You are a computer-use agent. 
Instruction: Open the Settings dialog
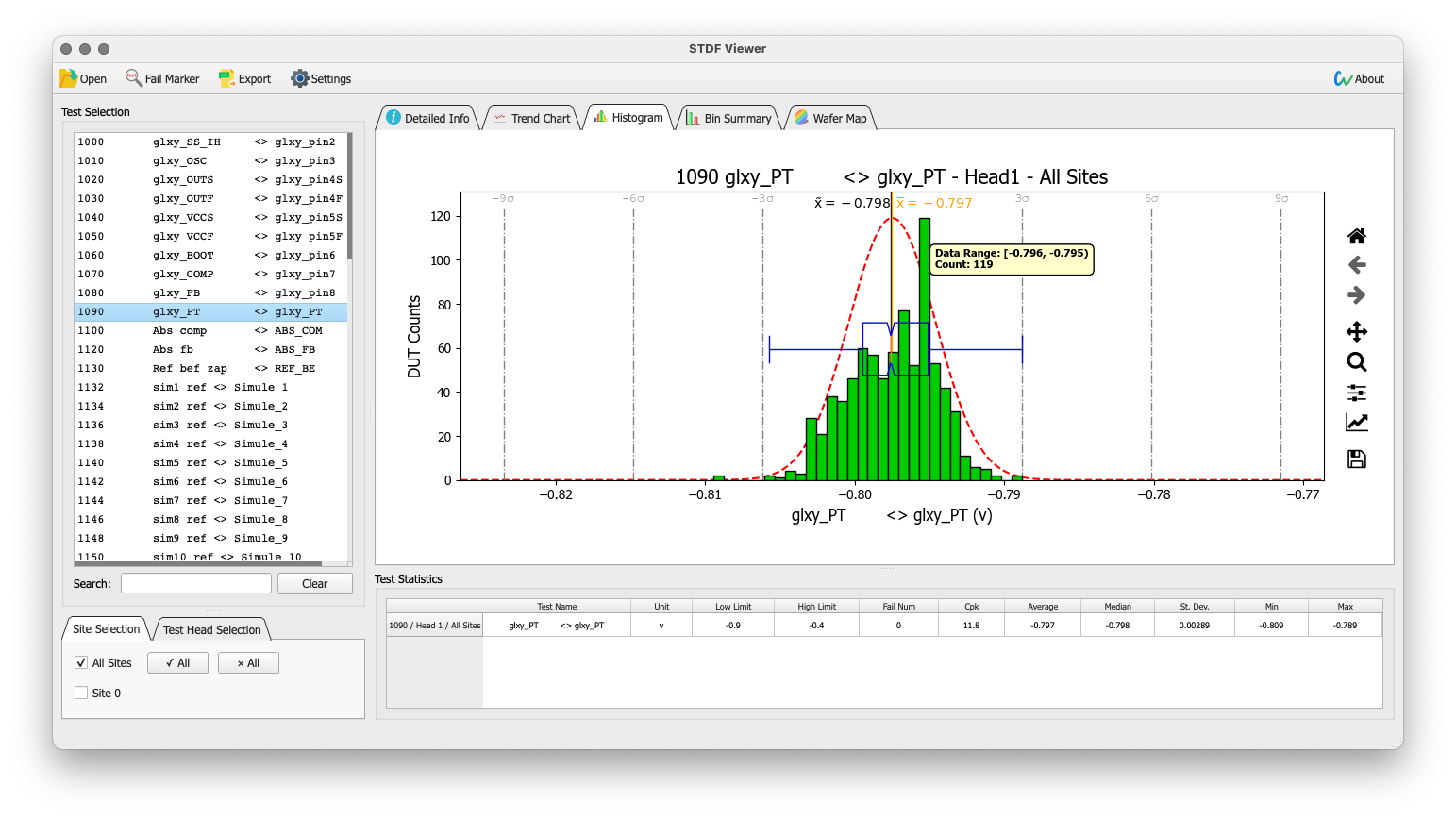pos(321,78)
